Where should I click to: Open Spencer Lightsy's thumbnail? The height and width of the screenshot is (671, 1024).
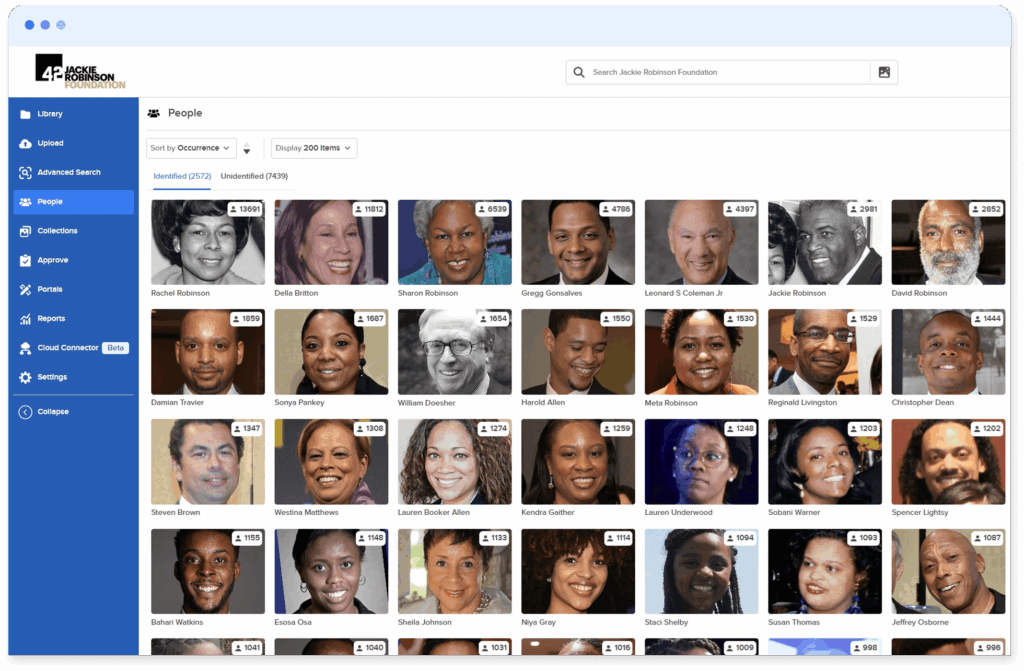[x=948, y=462]
